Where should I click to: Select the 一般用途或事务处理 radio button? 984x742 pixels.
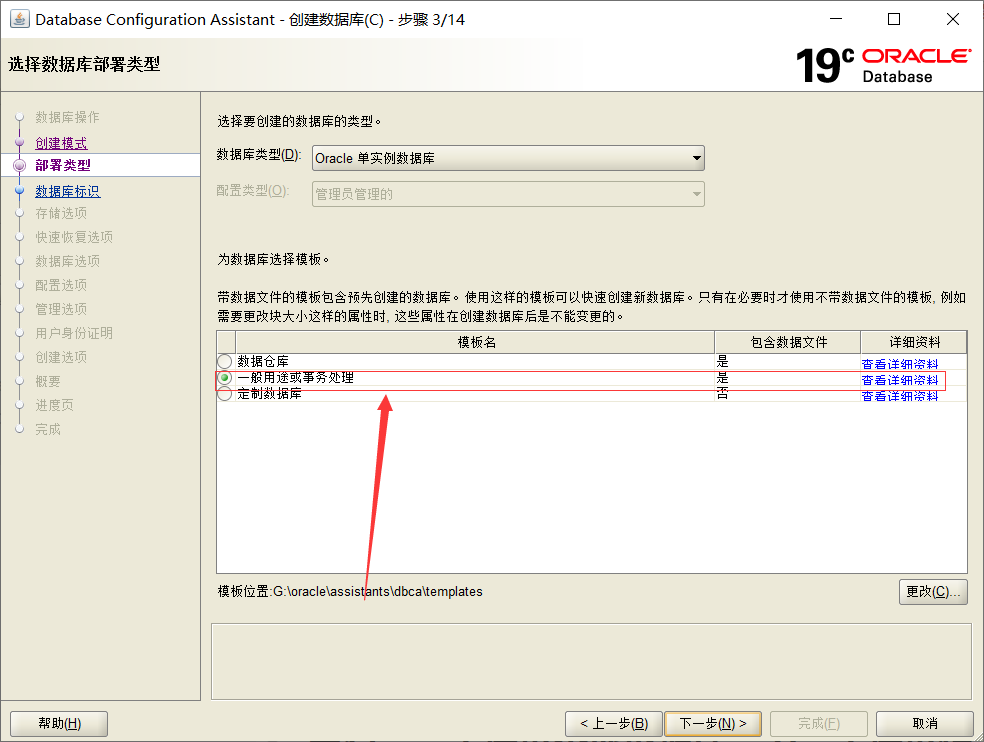click(x=225, y=378)
